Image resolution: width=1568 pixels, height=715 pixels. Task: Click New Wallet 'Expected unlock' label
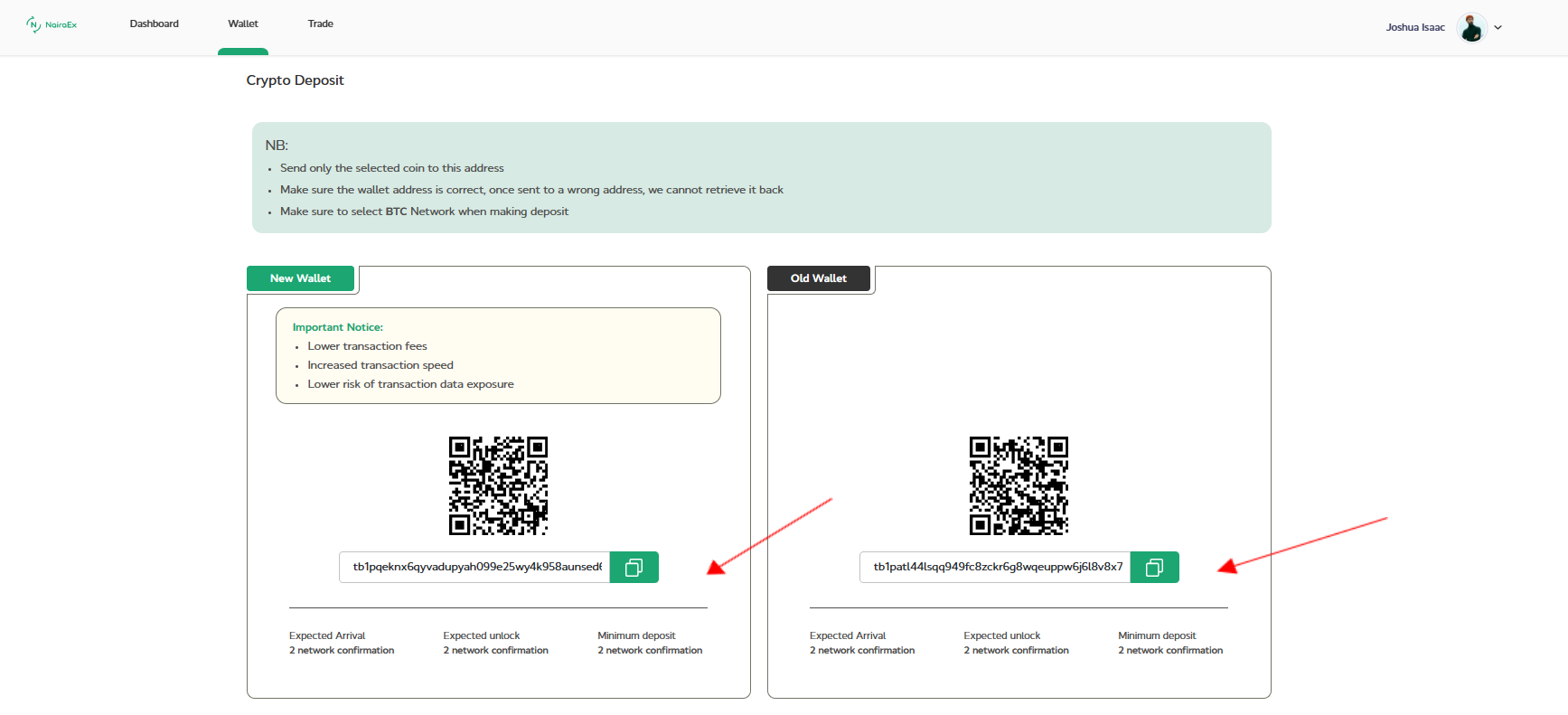point(482,635)
